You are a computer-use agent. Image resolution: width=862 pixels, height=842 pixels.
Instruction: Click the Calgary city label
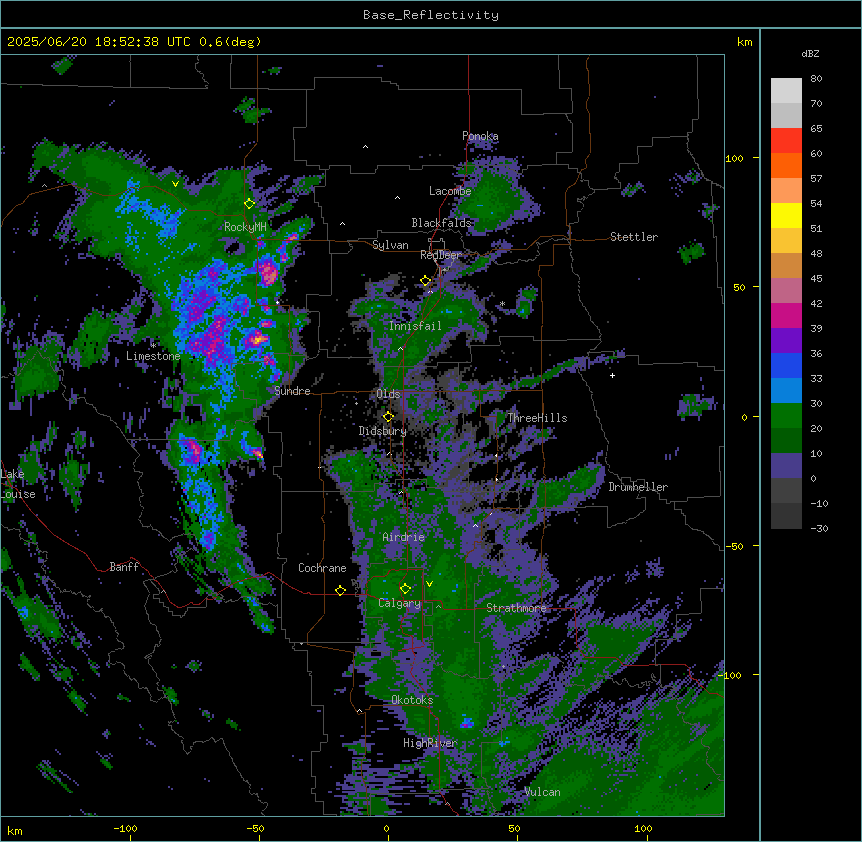click(399, 603)
